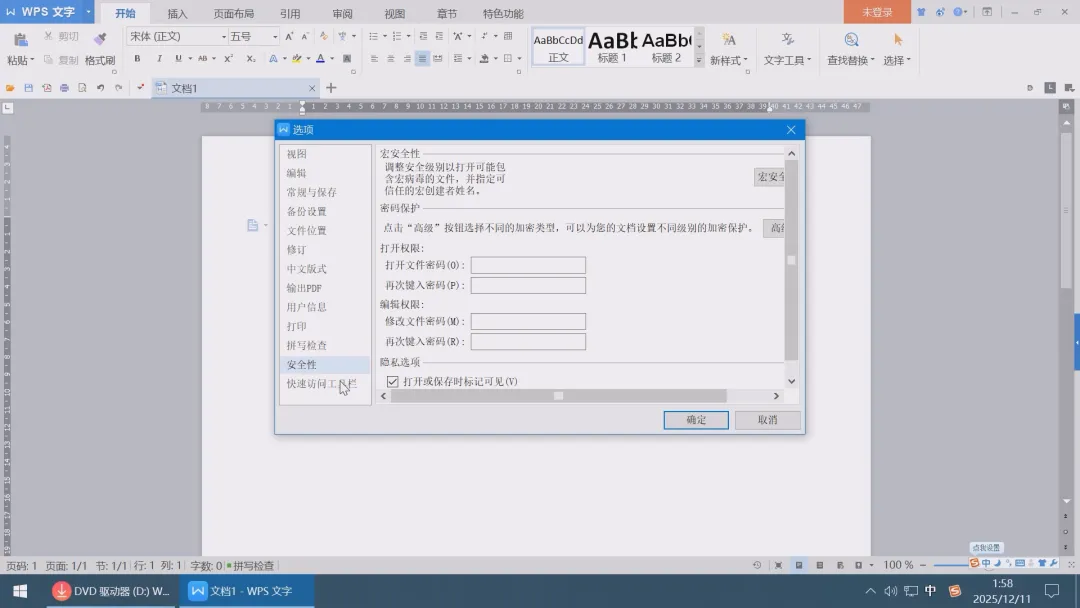Viewport: 1080px width, 608px height.
Task: Click the undo arrow icon
Action: click(x=101, y=88)
